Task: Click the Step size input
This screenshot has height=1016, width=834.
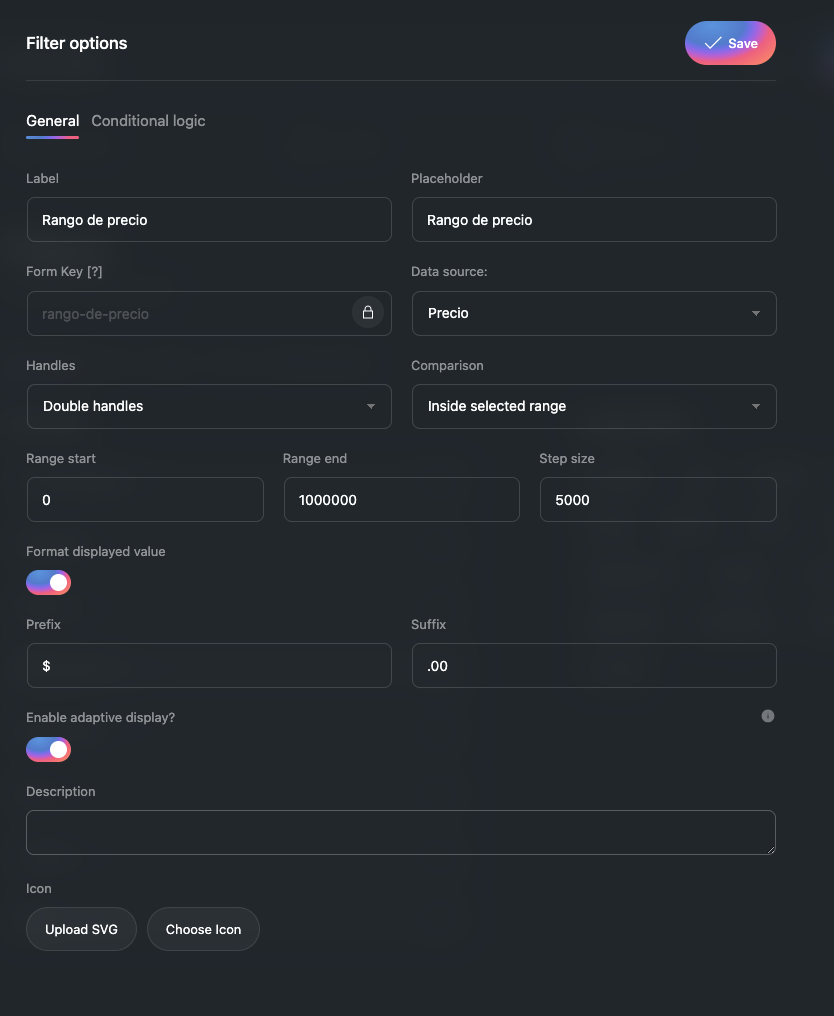Action: 658,500
